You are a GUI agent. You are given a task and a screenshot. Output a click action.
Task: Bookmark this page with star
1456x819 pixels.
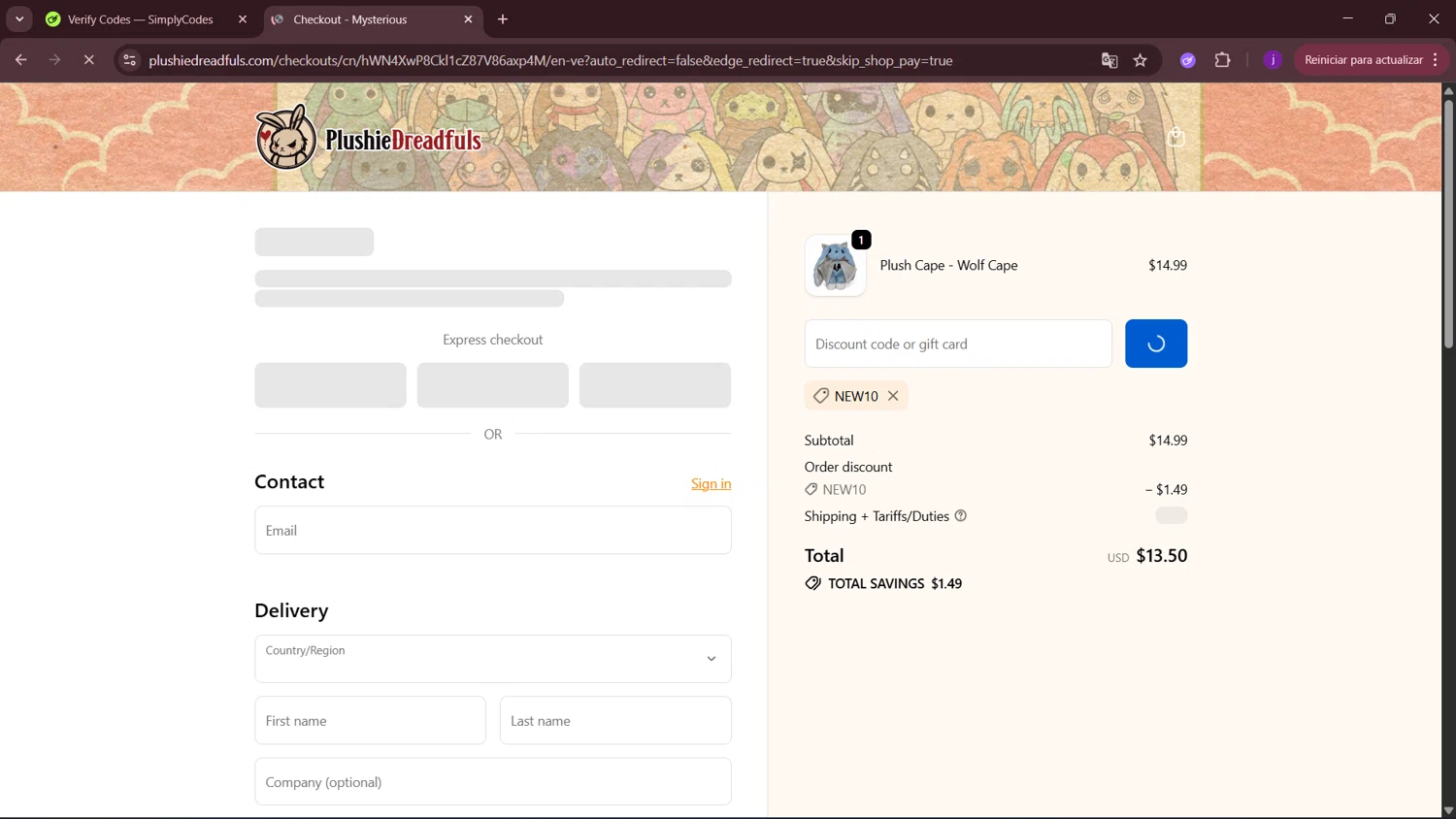pos(1141,60)
